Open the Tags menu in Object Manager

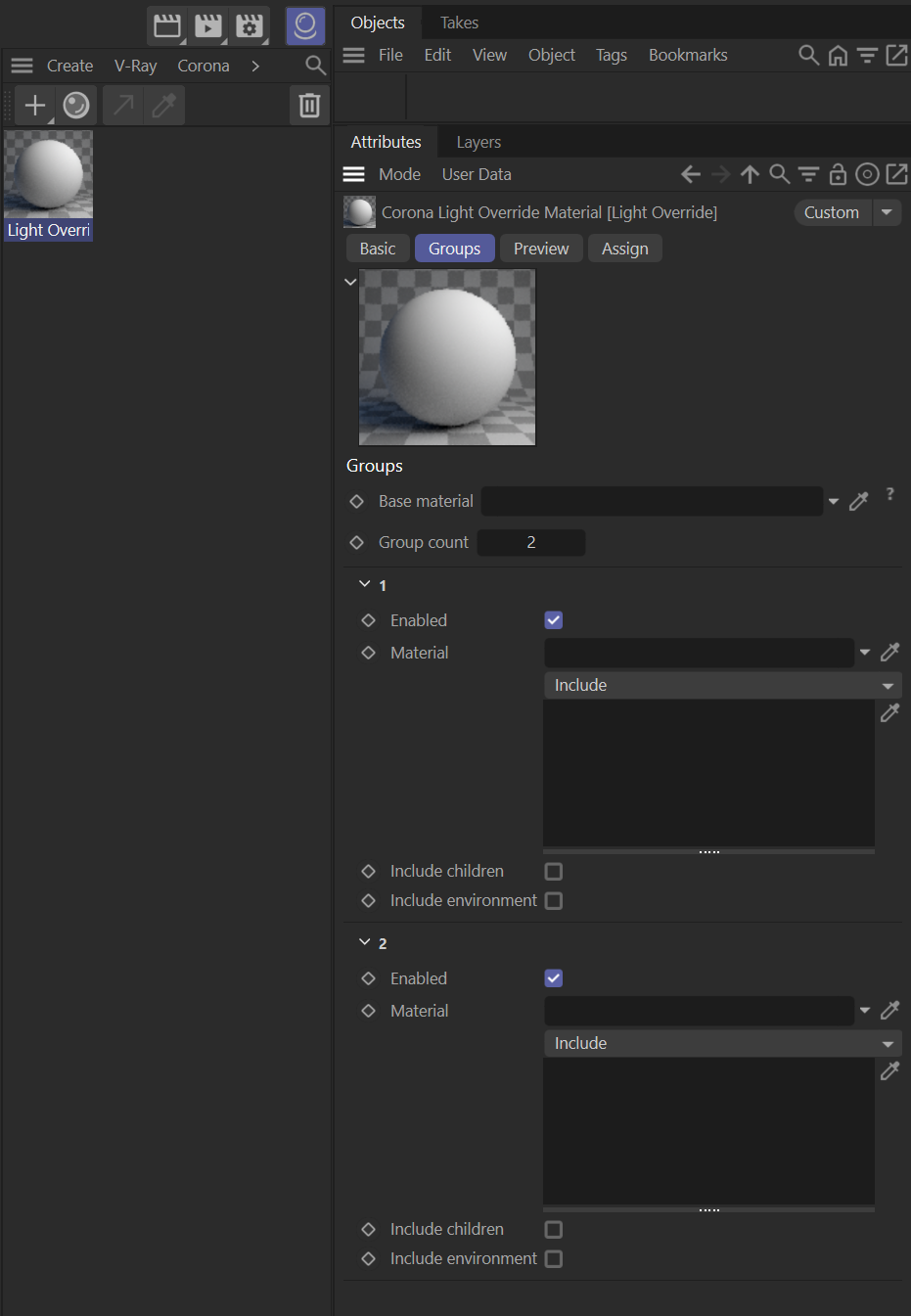612,55
